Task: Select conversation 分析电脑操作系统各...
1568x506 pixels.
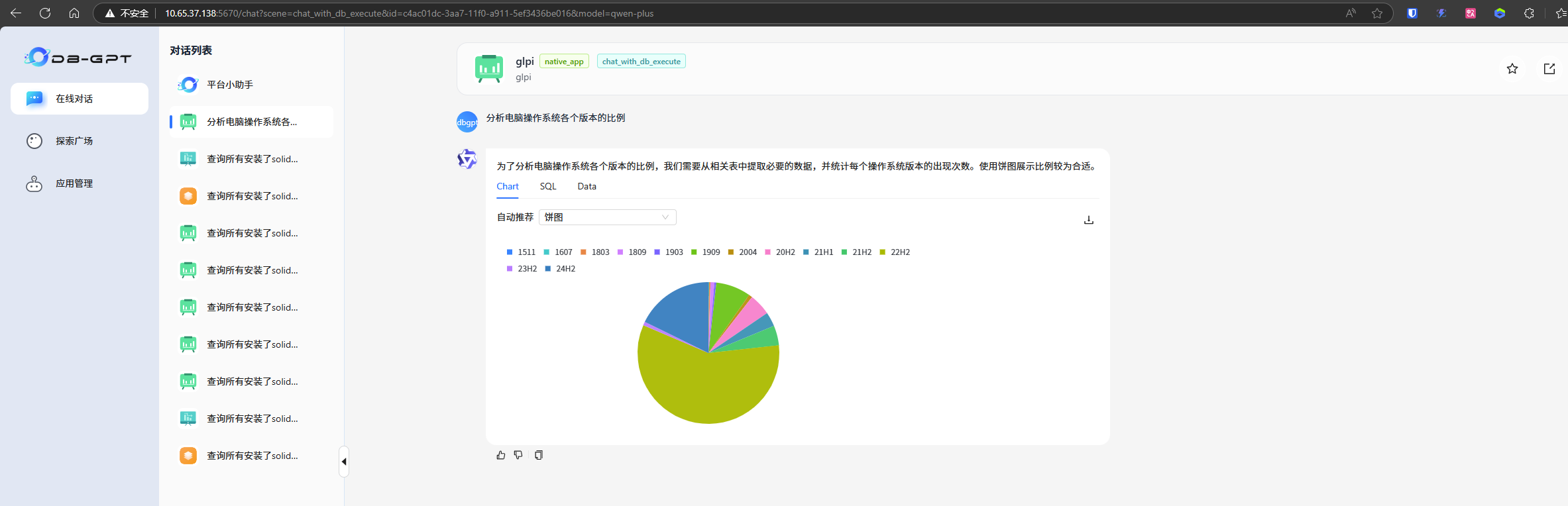Action: pos(251,122)
